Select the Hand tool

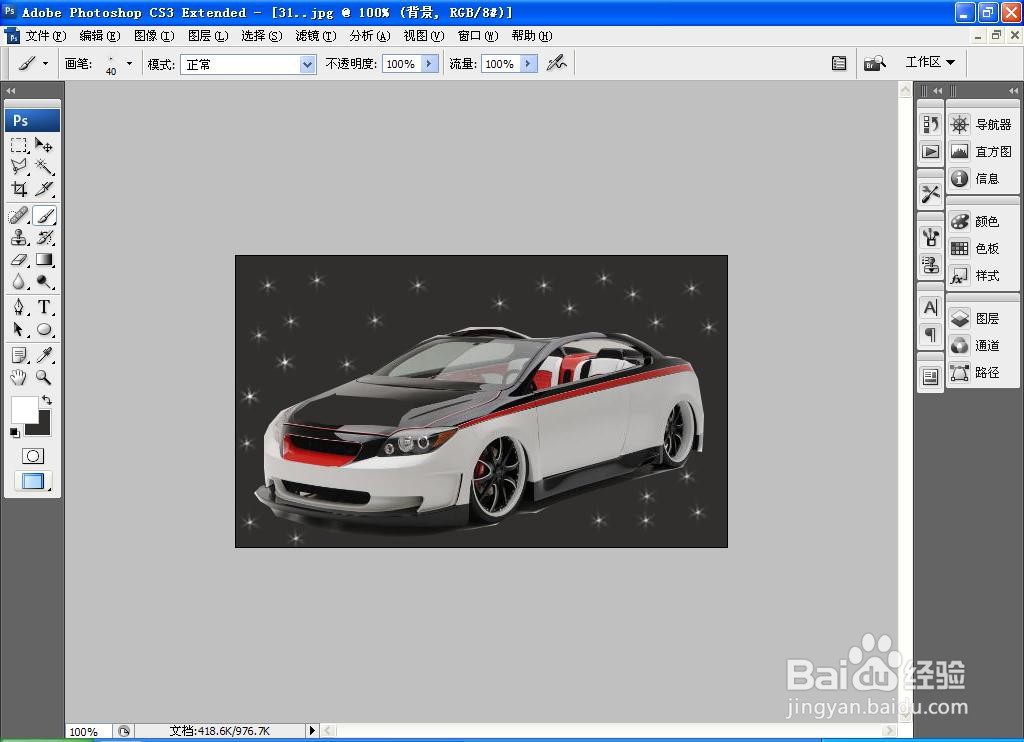[x=19, y=377]
